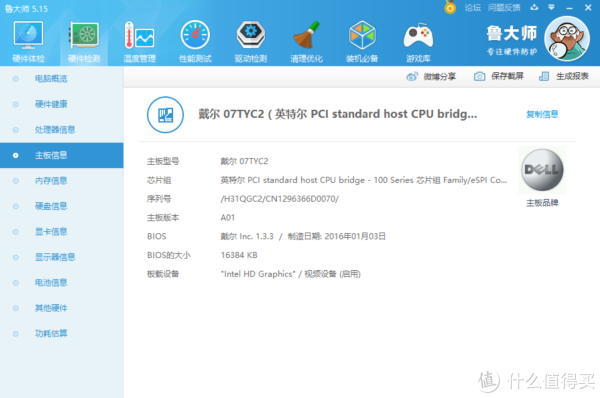This screenshot has height=398, width=600.
Task: Open 装机必备 essential software cube icon
Action: (x=362, y=41)
